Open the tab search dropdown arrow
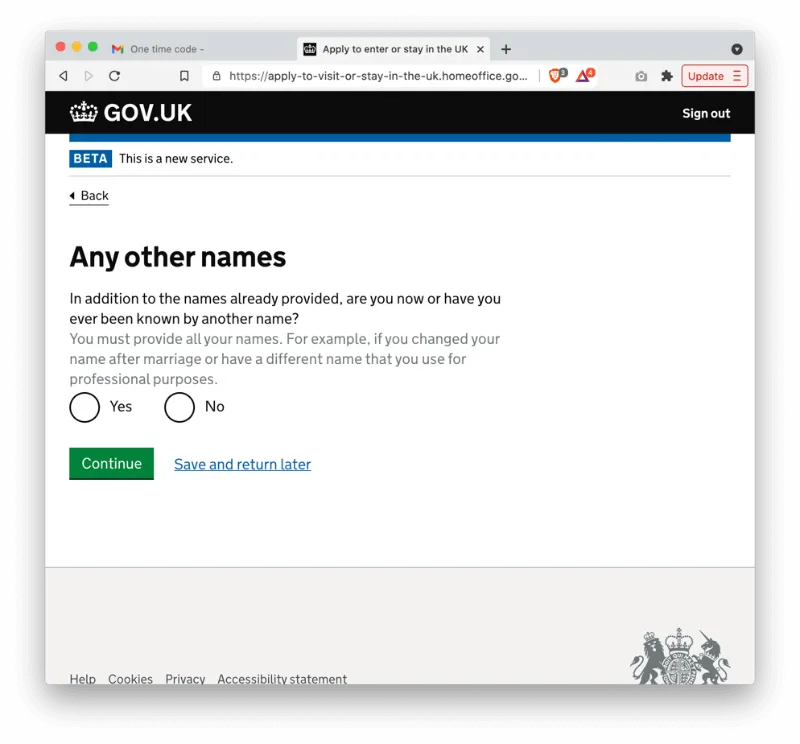This screenshot has width=800, height=744. [736, 49]
